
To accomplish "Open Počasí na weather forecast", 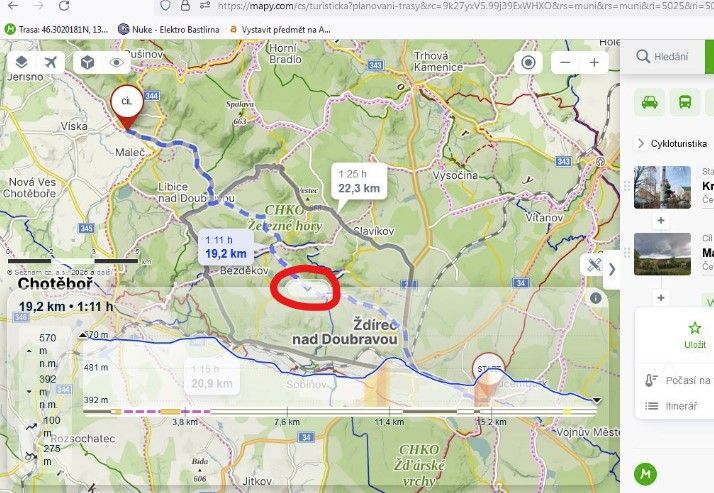I will 677,380.
